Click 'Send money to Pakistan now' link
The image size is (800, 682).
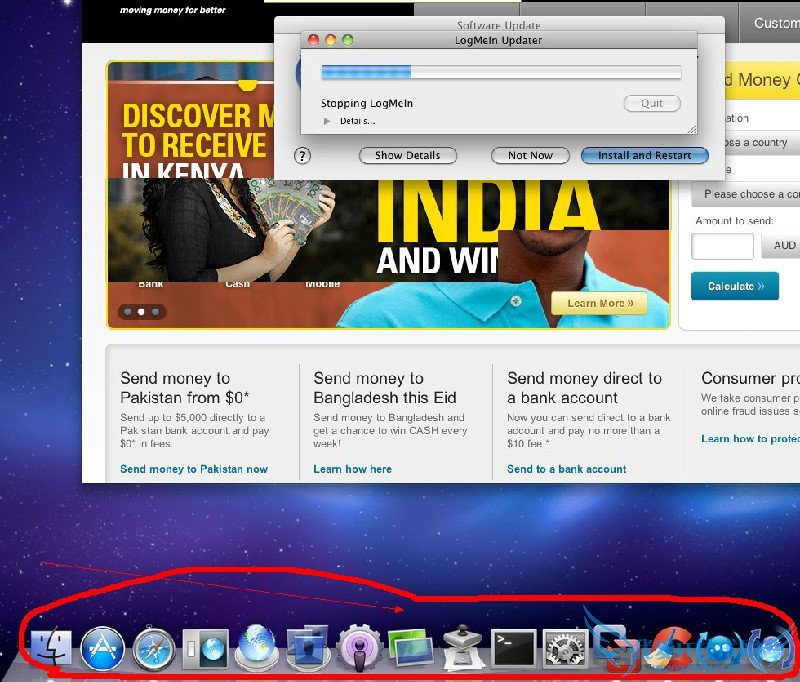194,469
